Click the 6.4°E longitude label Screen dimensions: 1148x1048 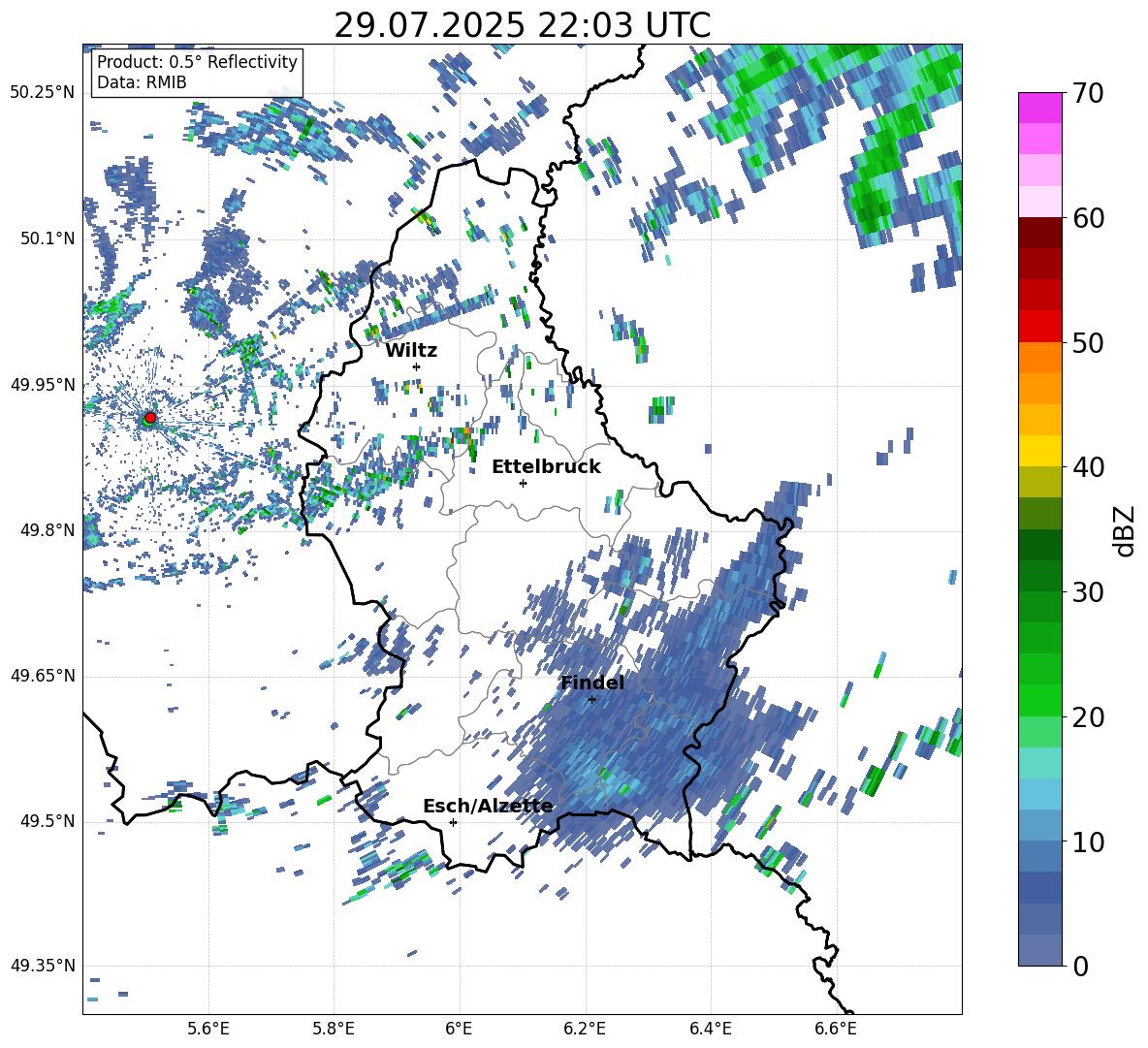[710, 1029]
